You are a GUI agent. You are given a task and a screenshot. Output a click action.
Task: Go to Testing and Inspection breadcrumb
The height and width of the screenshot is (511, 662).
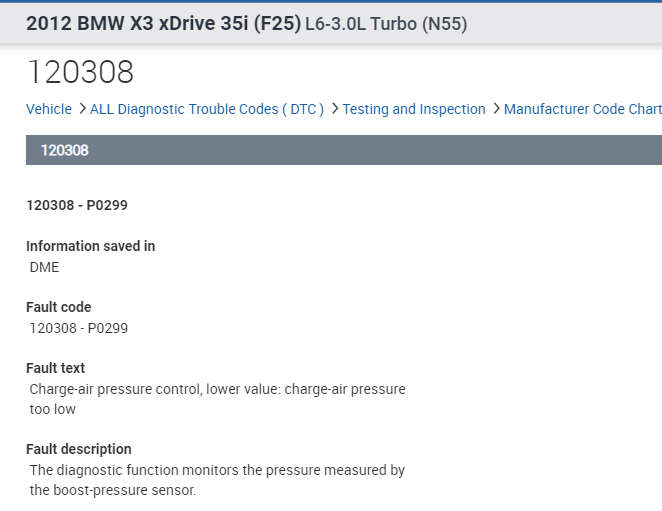point(414,109)
